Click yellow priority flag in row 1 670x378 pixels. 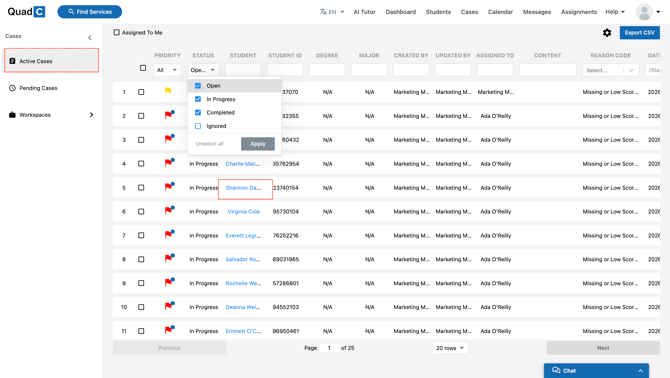click(168, 91)
